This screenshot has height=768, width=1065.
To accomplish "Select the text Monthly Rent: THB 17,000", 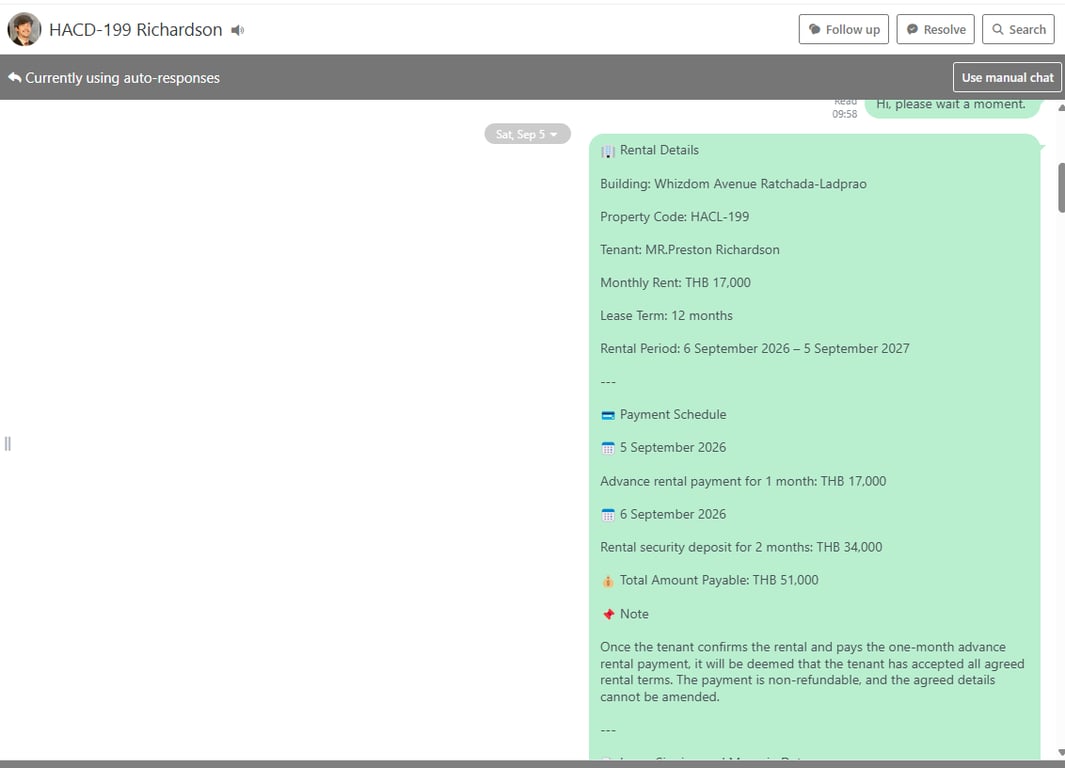I will point(675,282).
